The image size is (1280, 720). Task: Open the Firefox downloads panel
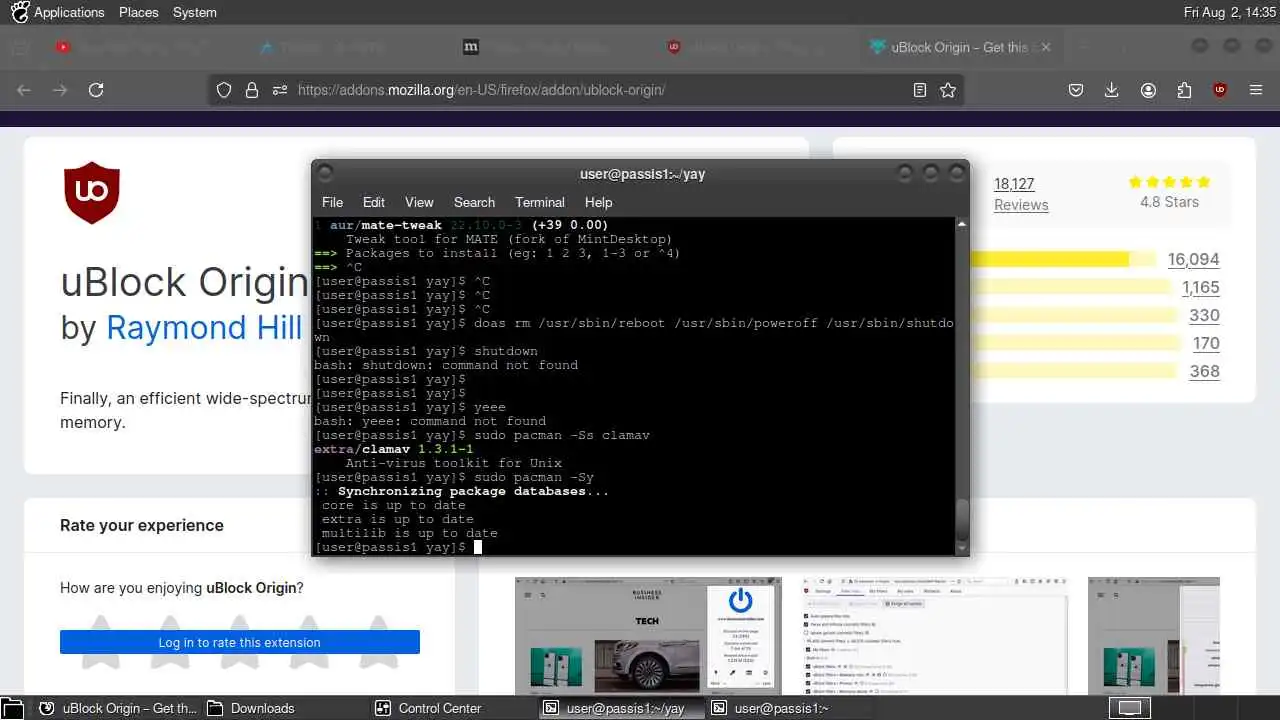pyautogui.click(x=1111, y=90)
